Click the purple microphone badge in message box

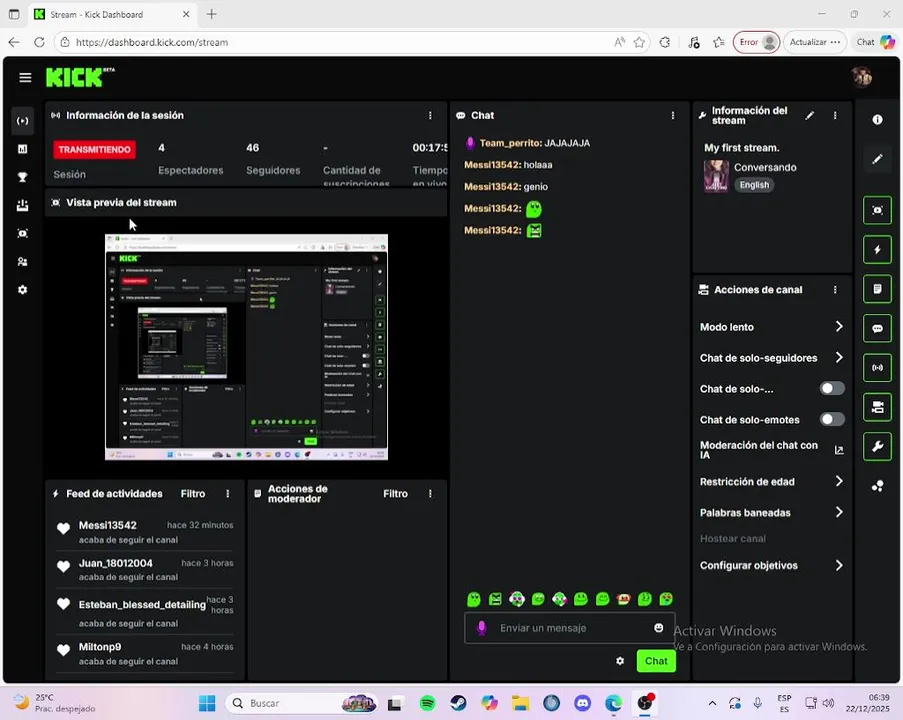pos(481,628)
